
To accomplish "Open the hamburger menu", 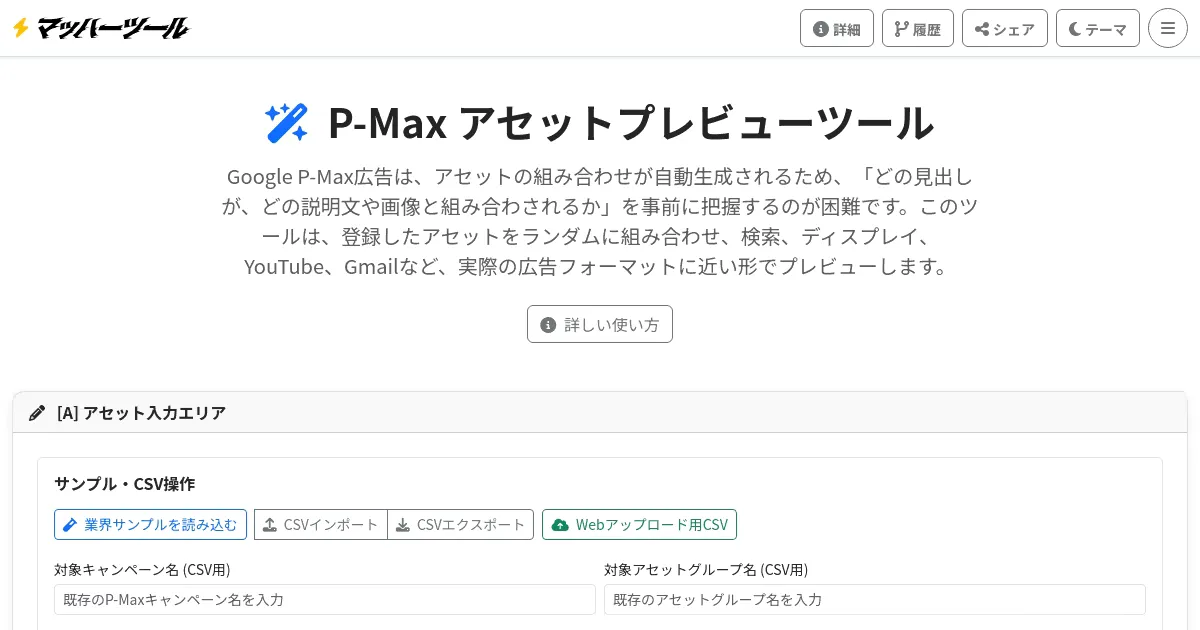I will [x=1167, y=28].
